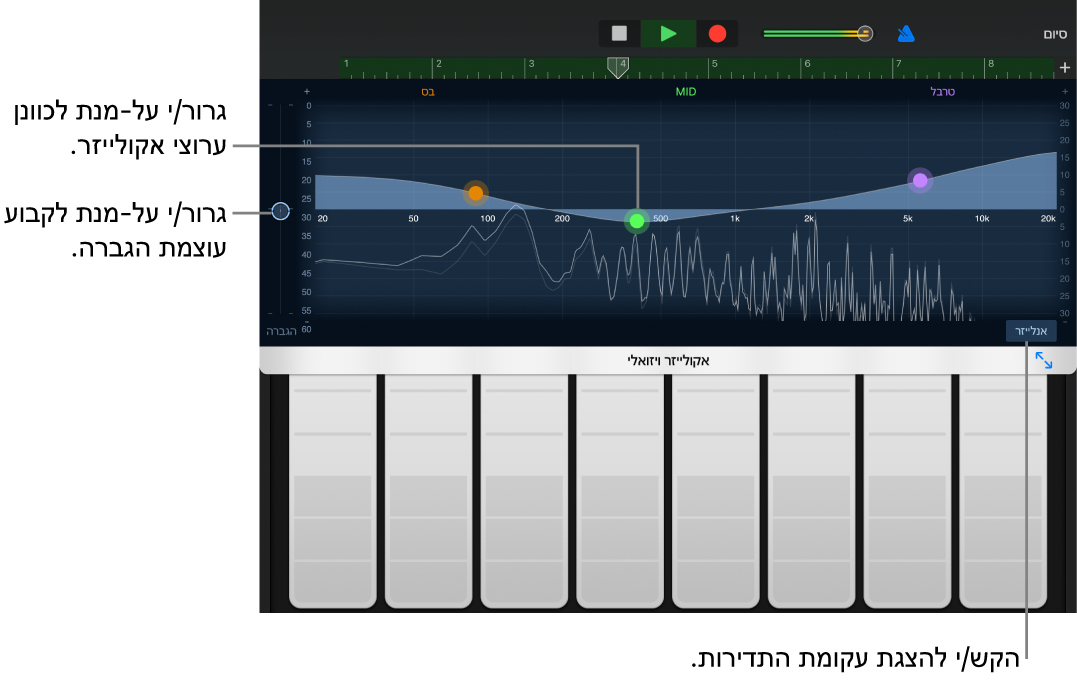This screenshot has width=1077, height=681.
Task: Jump to bar 6 on the ruler
Action: 807,63
